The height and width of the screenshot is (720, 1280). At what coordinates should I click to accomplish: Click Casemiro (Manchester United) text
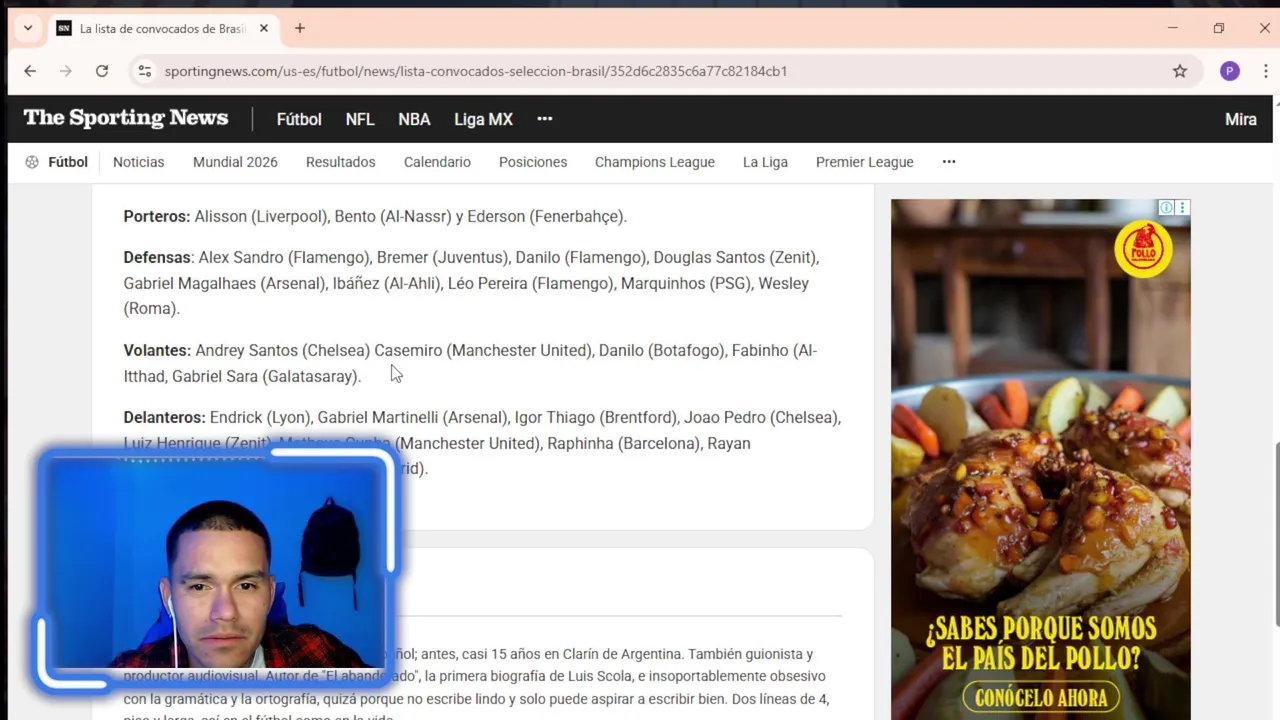point(484,350)
